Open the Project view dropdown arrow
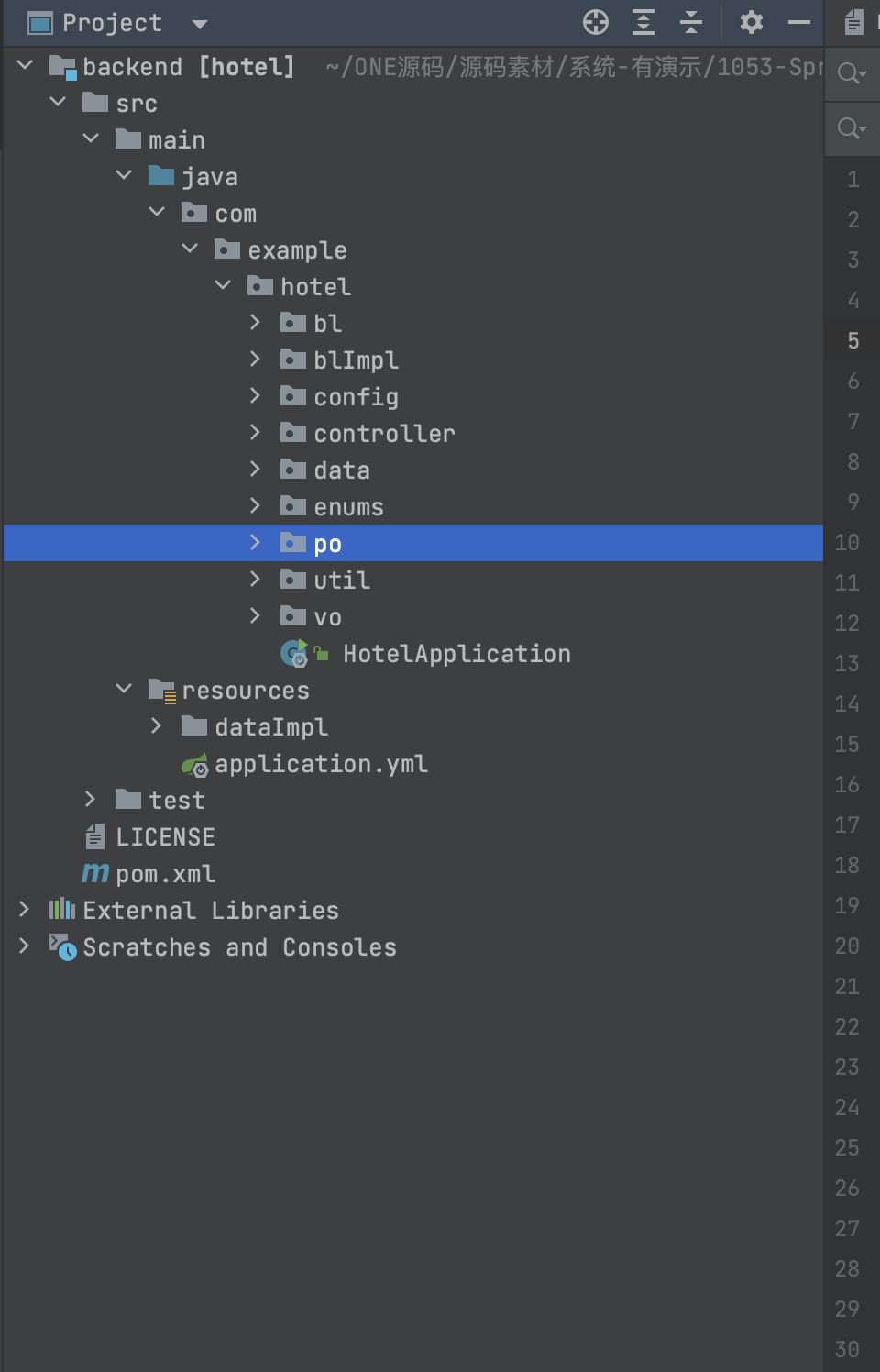Image resolution: width=880 pixels, height=1372 pixels. pos(200,24)
